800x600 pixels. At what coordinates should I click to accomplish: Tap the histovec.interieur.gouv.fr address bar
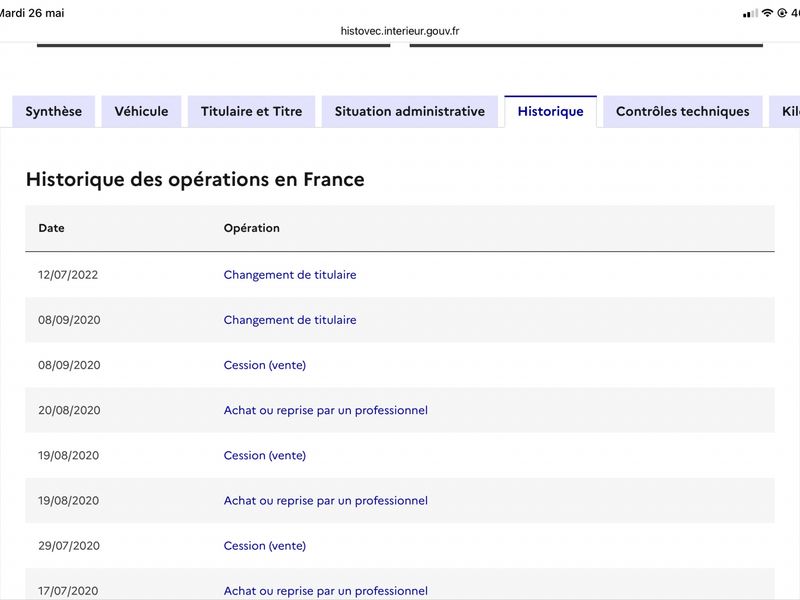point(400,31)
